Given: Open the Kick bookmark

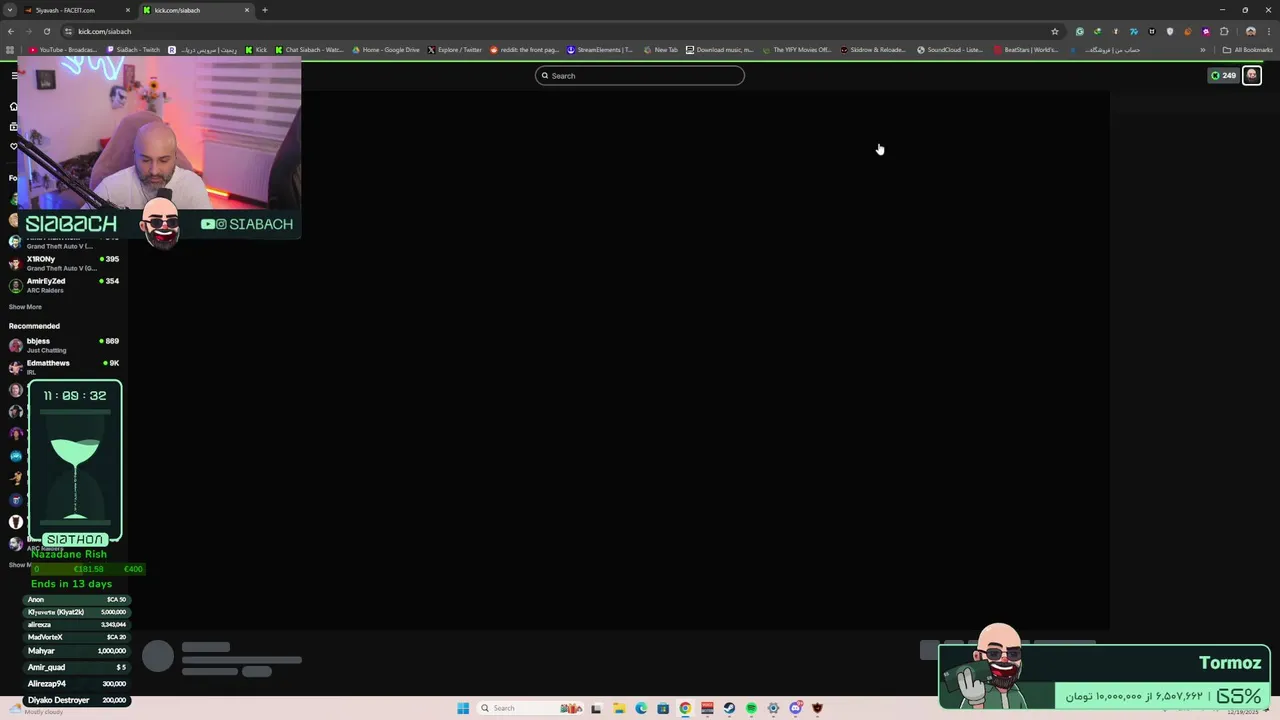Looking at the screenshot, I should coord(256,49).
